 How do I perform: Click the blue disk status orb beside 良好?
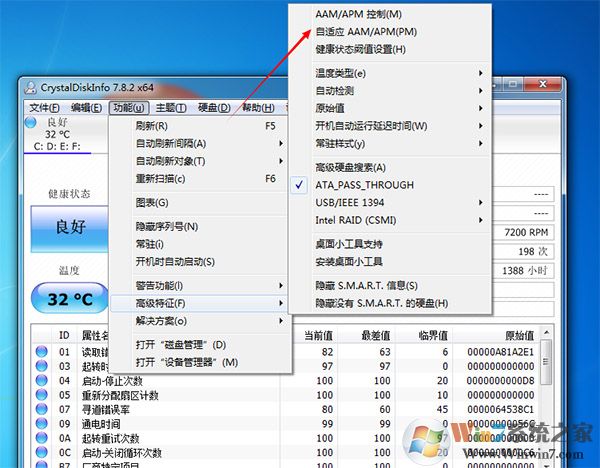30,123
